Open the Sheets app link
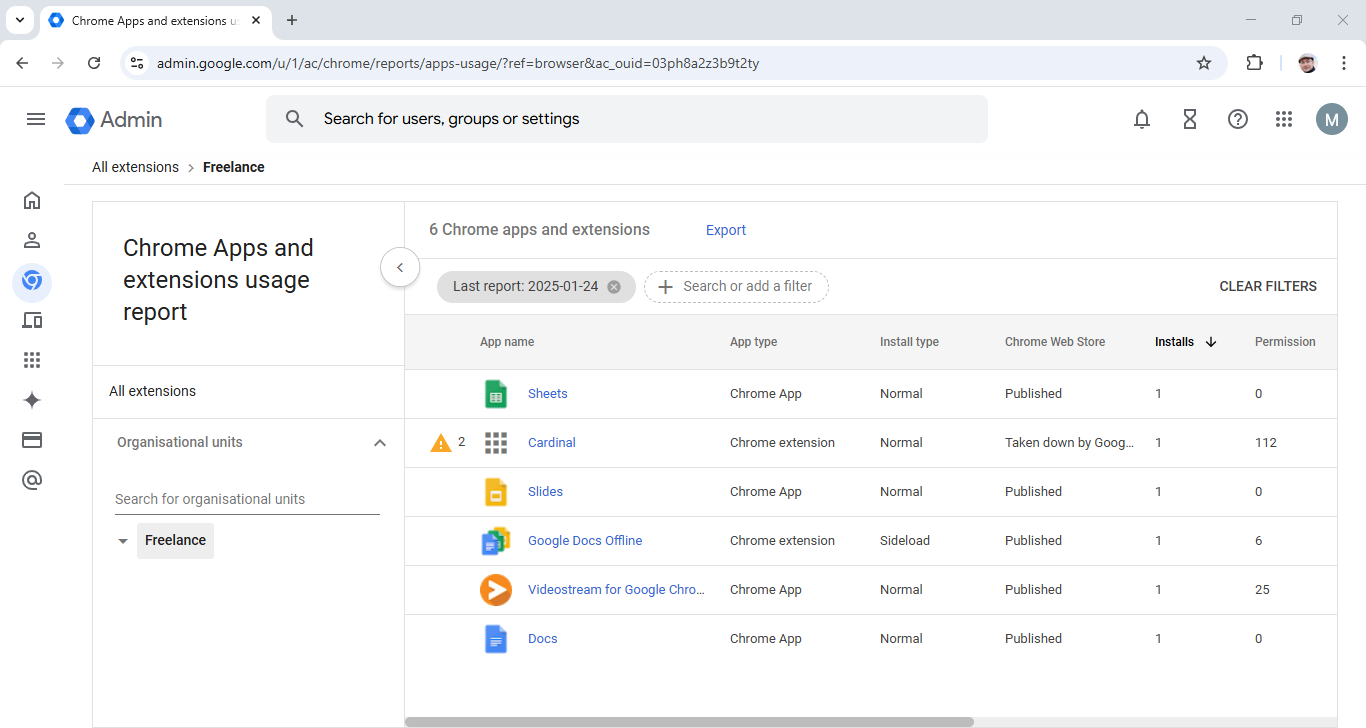Screen dimensions: 1366x728 548,394
